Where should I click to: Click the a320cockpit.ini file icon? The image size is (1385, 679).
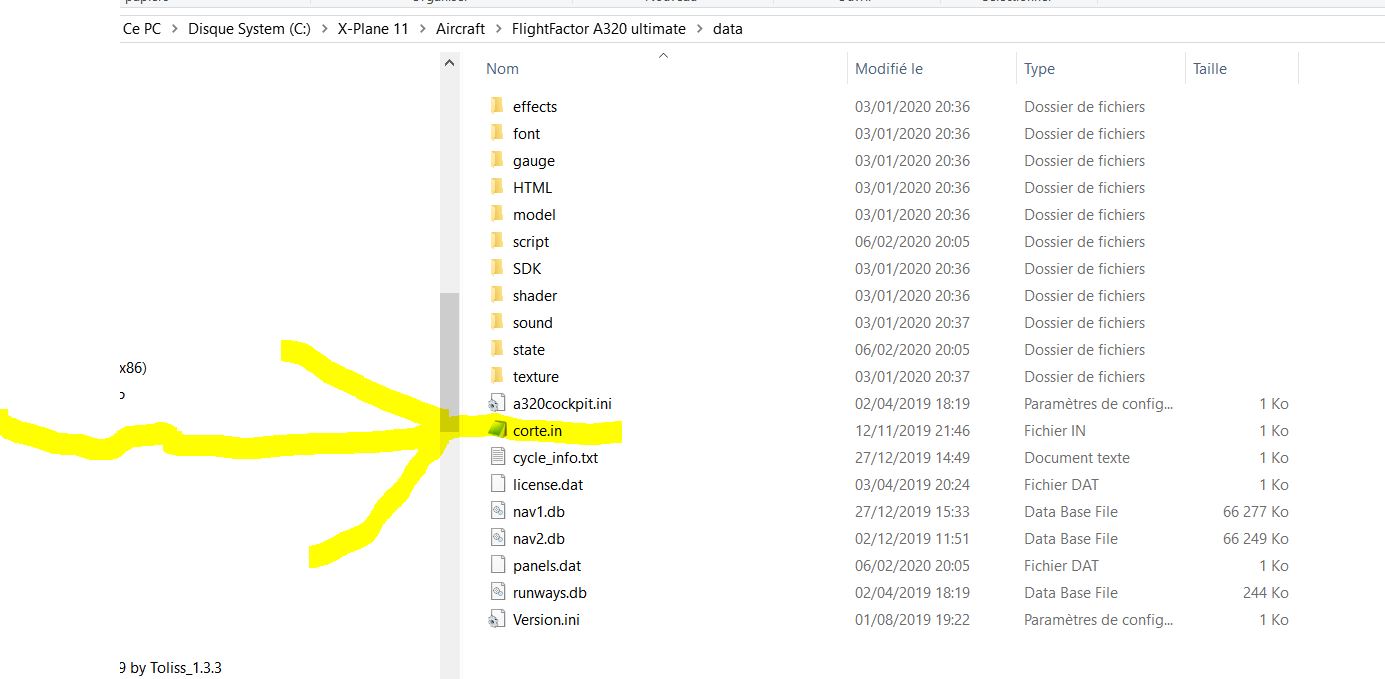[x=498, y=403]
